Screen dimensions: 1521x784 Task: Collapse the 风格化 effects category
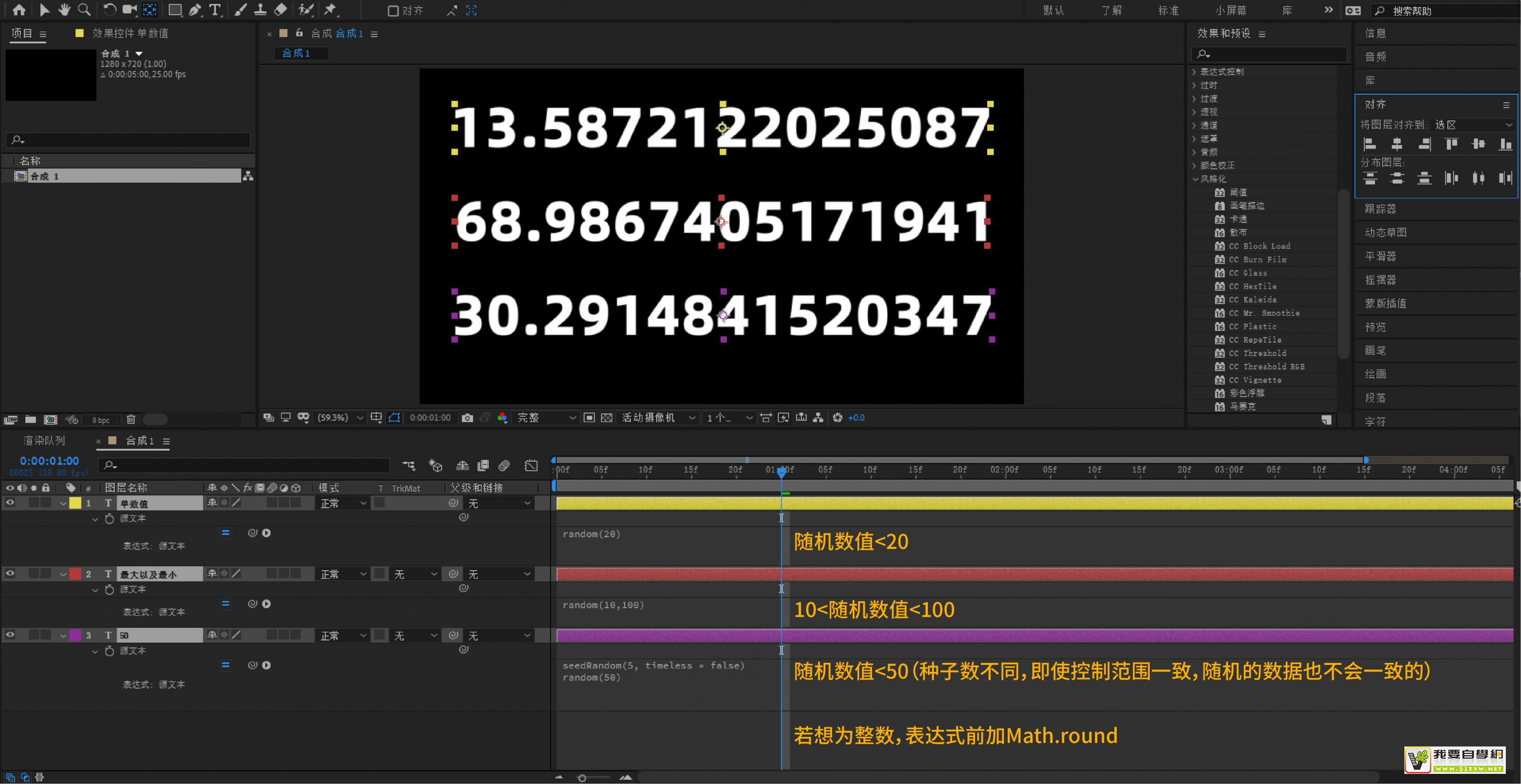click(x=1195, y=179)
